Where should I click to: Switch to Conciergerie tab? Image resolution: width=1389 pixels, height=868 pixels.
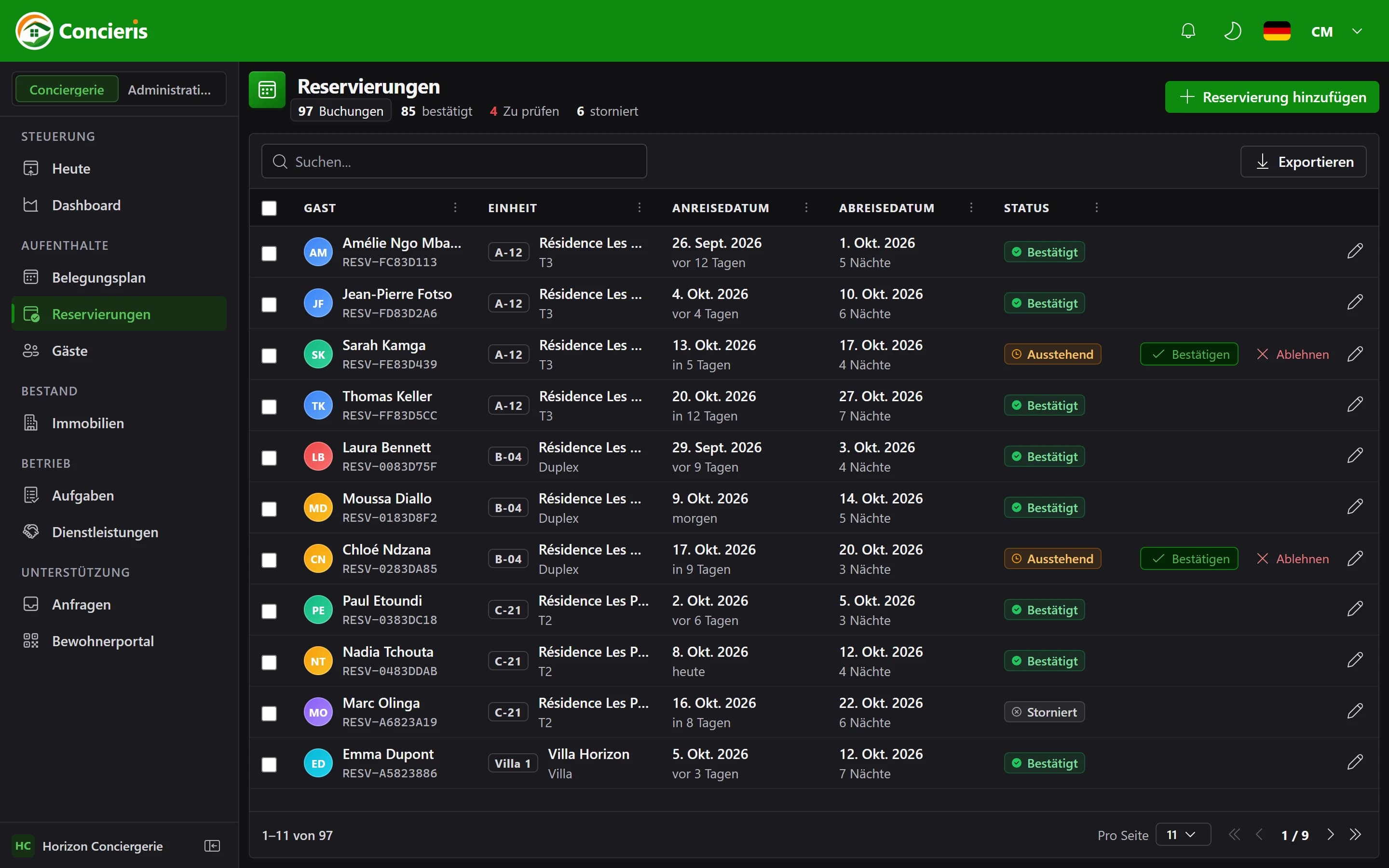tap(67, 90)
